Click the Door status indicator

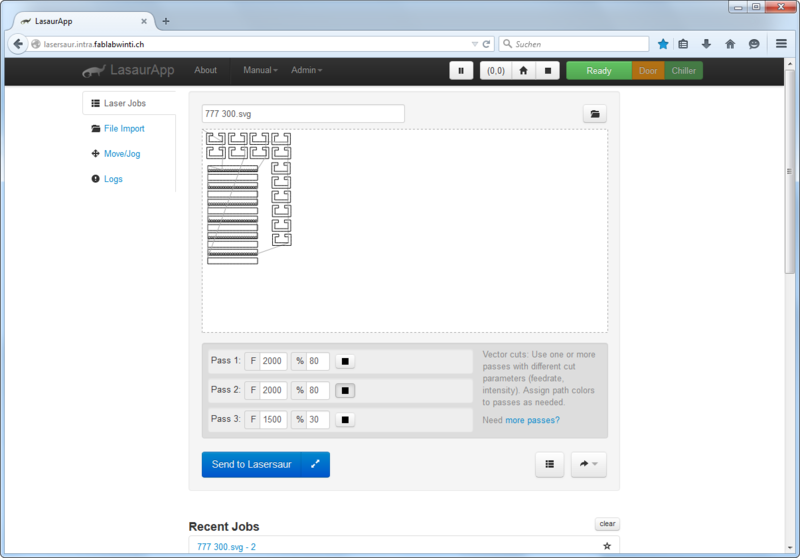(648, 71)
